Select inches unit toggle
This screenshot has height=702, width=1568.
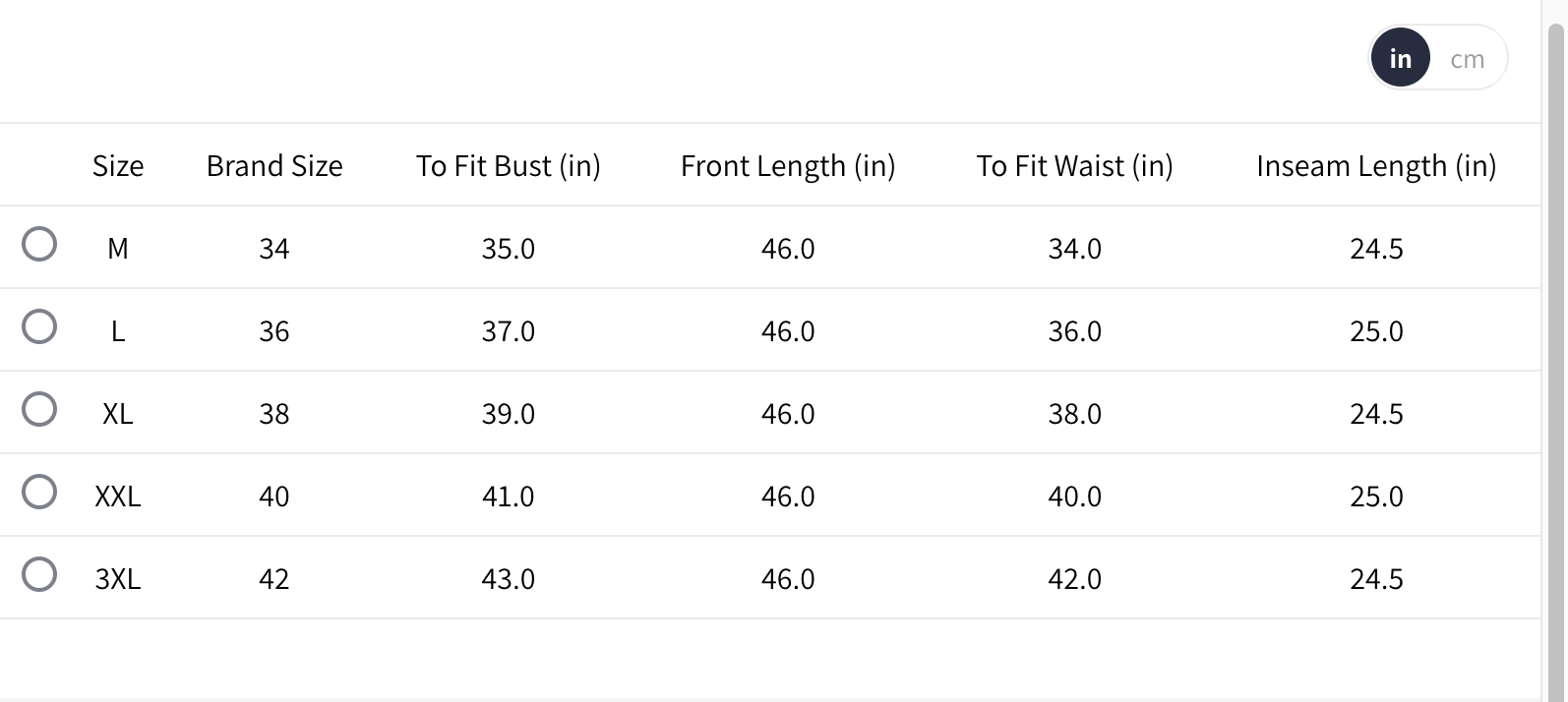tap(1400, 59)
